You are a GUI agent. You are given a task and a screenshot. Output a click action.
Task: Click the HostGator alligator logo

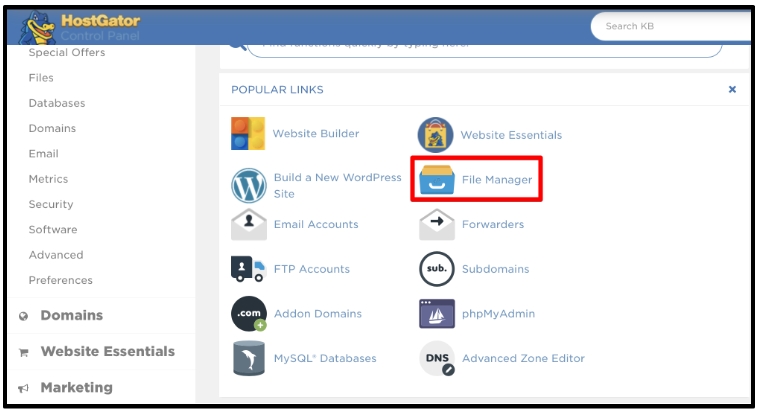click(37, 27)
